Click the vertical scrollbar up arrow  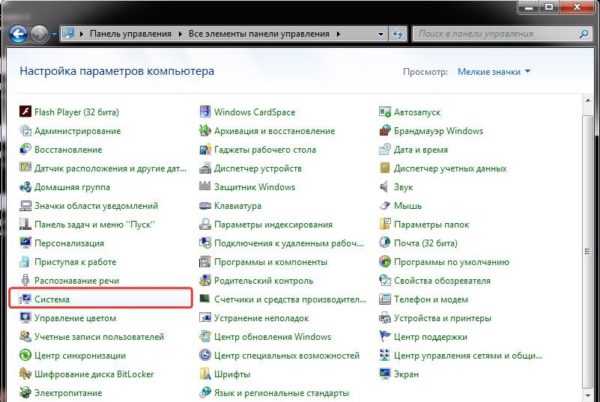coord(587,100)
